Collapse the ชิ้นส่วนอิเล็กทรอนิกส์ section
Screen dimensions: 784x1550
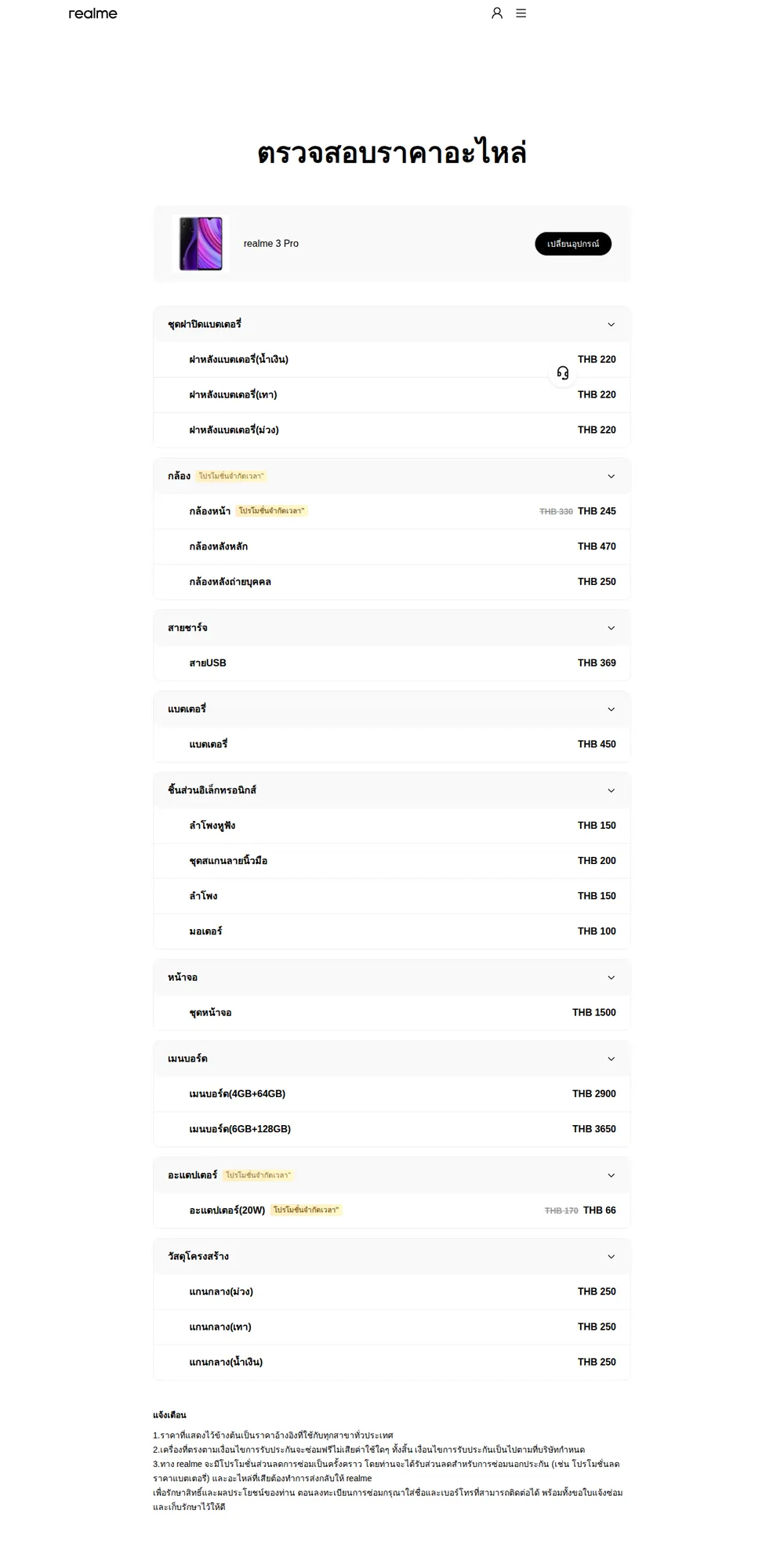612,790
